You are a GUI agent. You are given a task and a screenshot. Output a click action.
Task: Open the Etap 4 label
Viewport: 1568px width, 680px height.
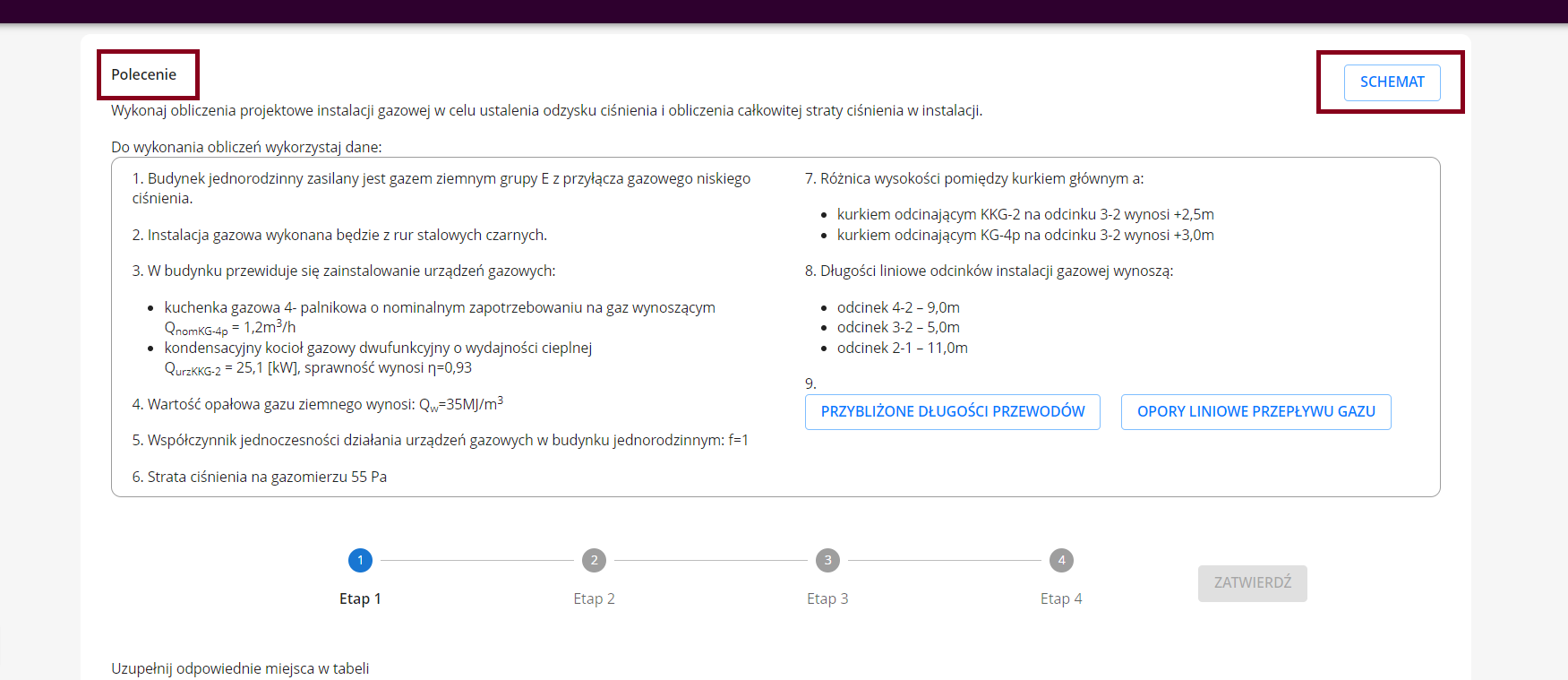click(x=1061, y=598)
